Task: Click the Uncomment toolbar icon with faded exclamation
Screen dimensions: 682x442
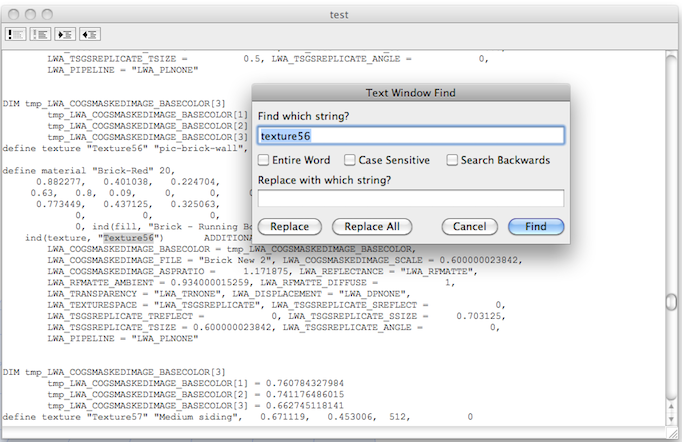Action: pyautogui.click(x=40, y=34)
